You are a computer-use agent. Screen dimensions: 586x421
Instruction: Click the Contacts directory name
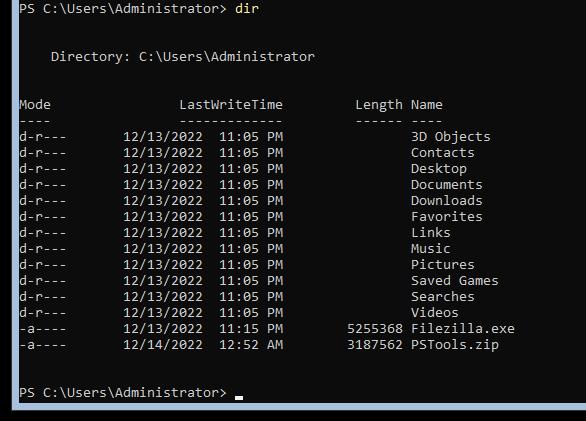[442, 153]
